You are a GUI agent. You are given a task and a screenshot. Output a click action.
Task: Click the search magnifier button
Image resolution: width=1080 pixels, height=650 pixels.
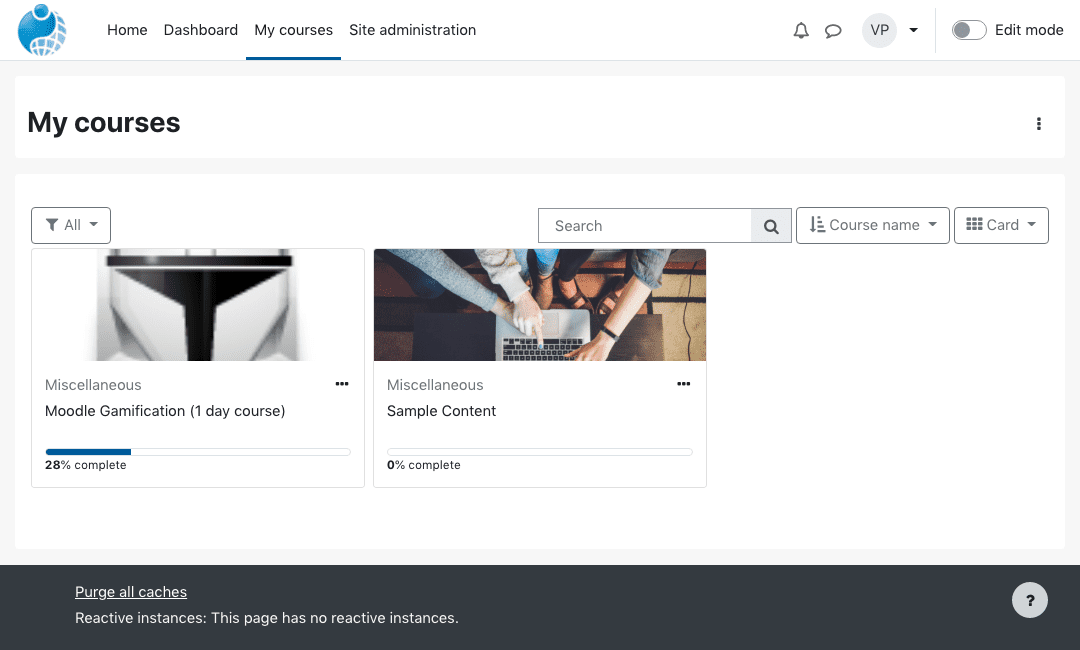(771, 226)
